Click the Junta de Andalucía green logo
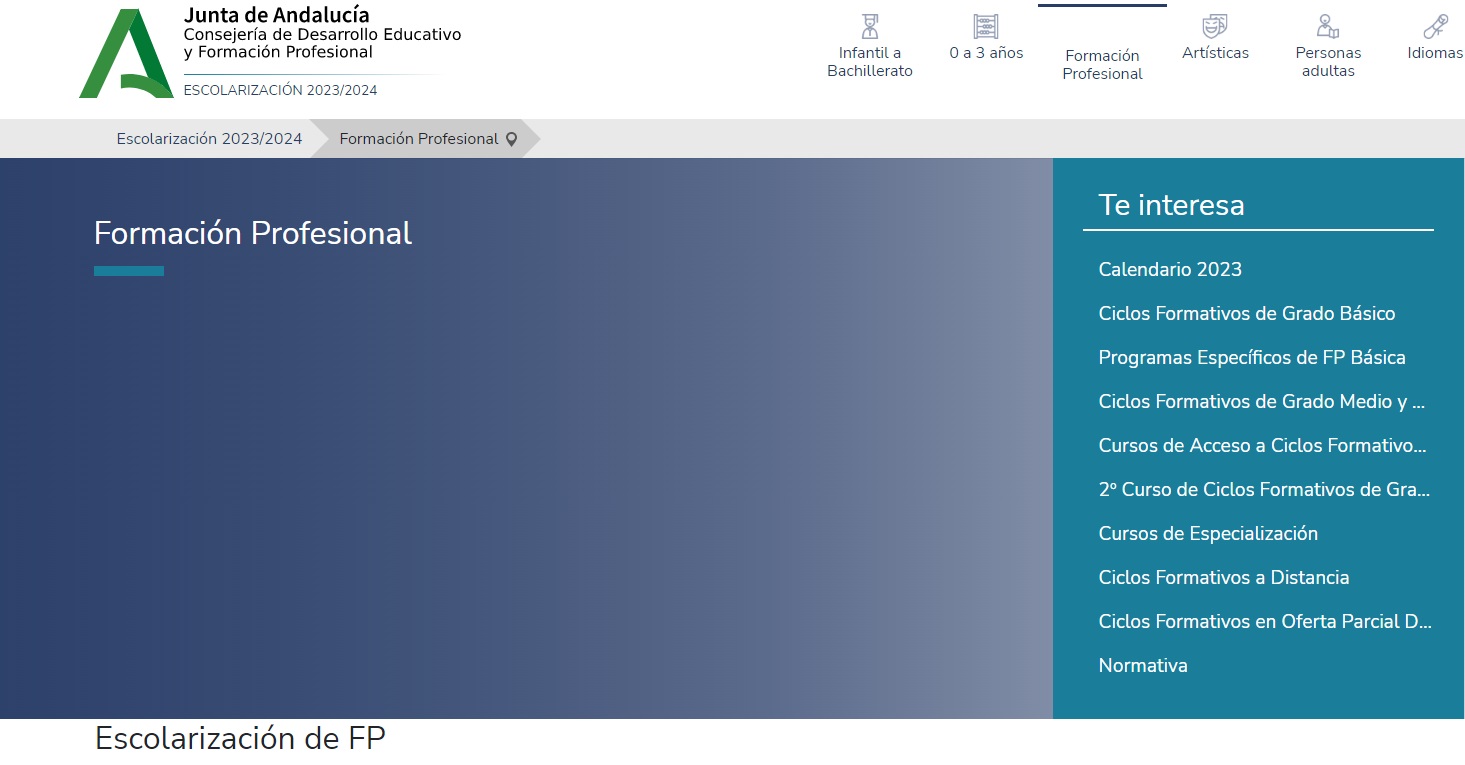The width and height of the screenshot is (1465, 765). coord(126,55)
